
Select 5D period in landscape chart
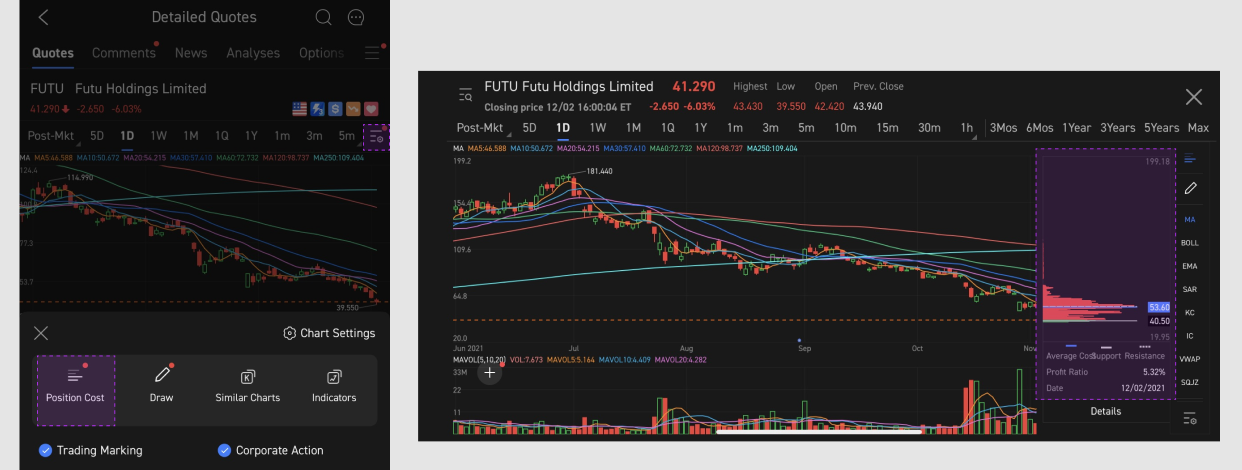tap(530, 128)
